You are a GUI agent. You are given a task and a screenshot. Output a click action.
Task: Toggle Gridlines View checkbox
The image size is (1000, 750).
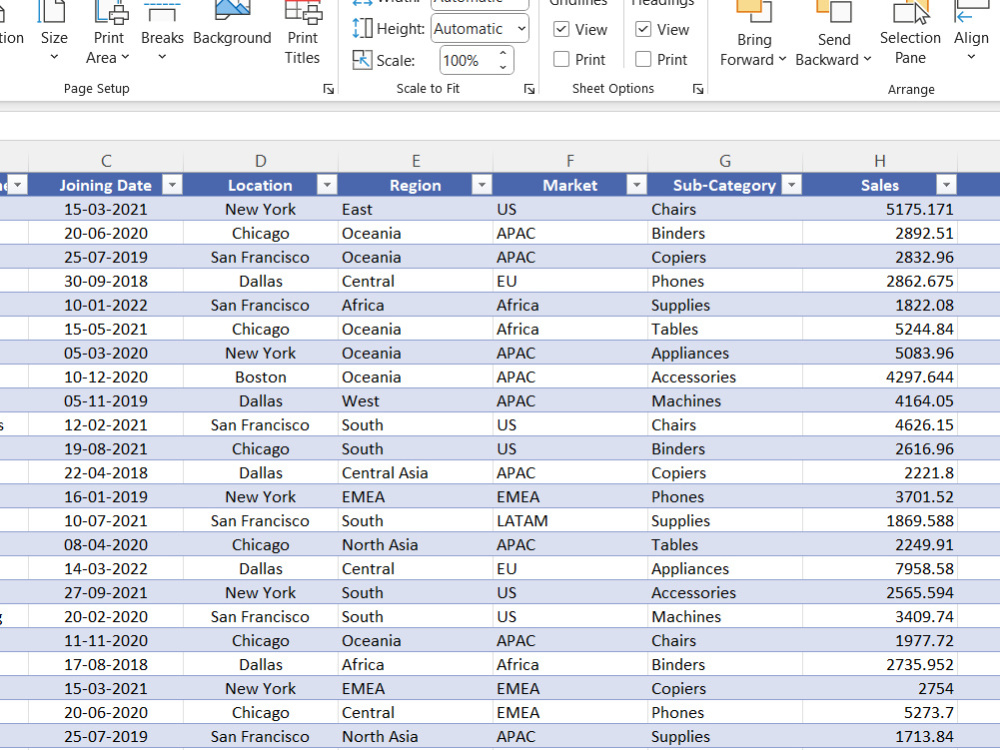point(561,29)
